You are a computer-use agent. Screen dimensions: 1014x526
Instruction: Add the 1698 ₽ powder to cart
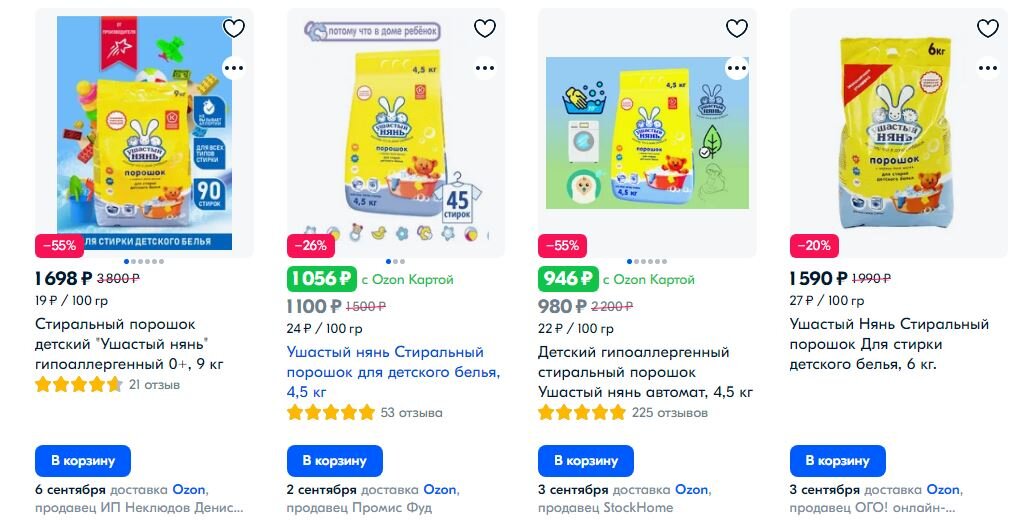click(x=83, y=461)
